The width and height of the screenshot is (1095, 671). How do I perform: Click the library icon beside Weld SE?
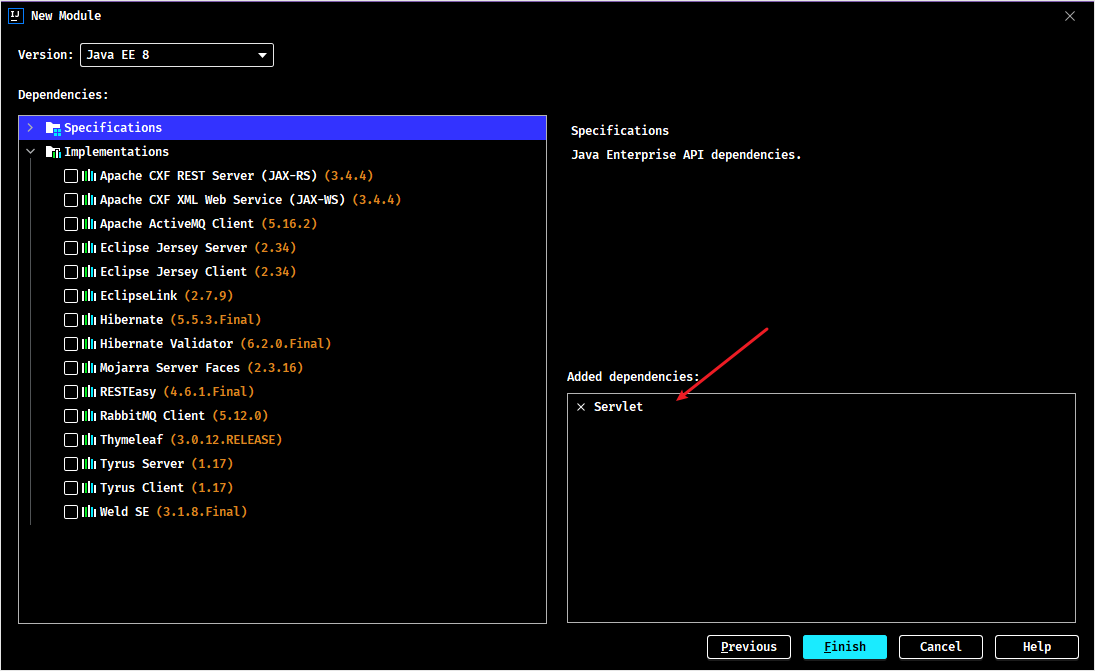click(x=89, y=512)
